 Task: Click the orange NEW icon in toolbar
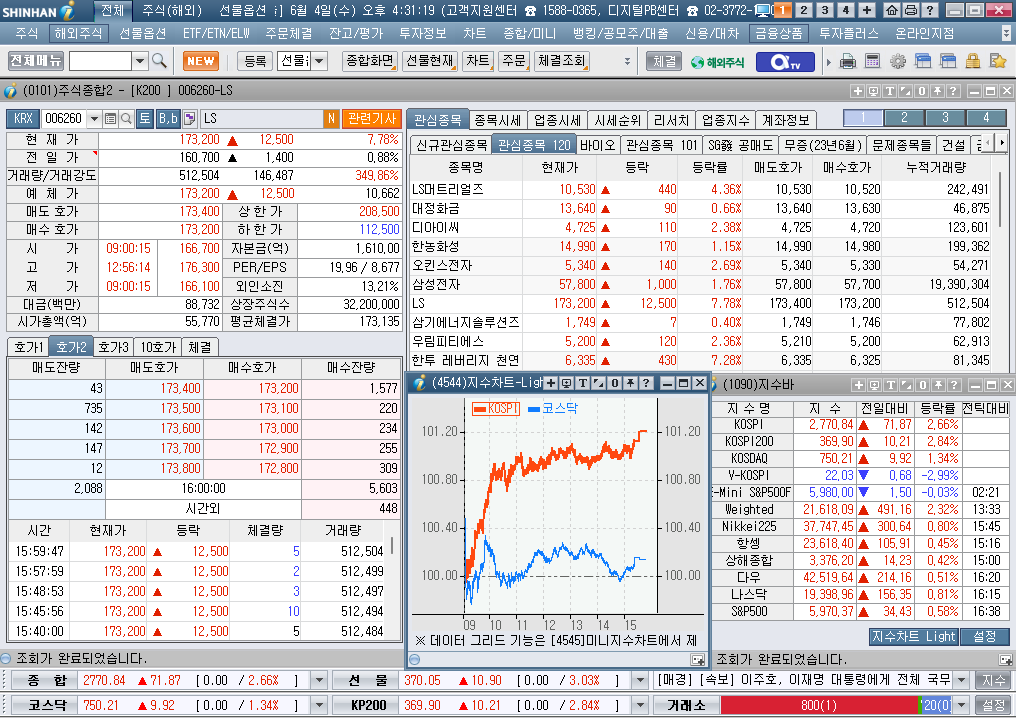(x=200, y=61)
